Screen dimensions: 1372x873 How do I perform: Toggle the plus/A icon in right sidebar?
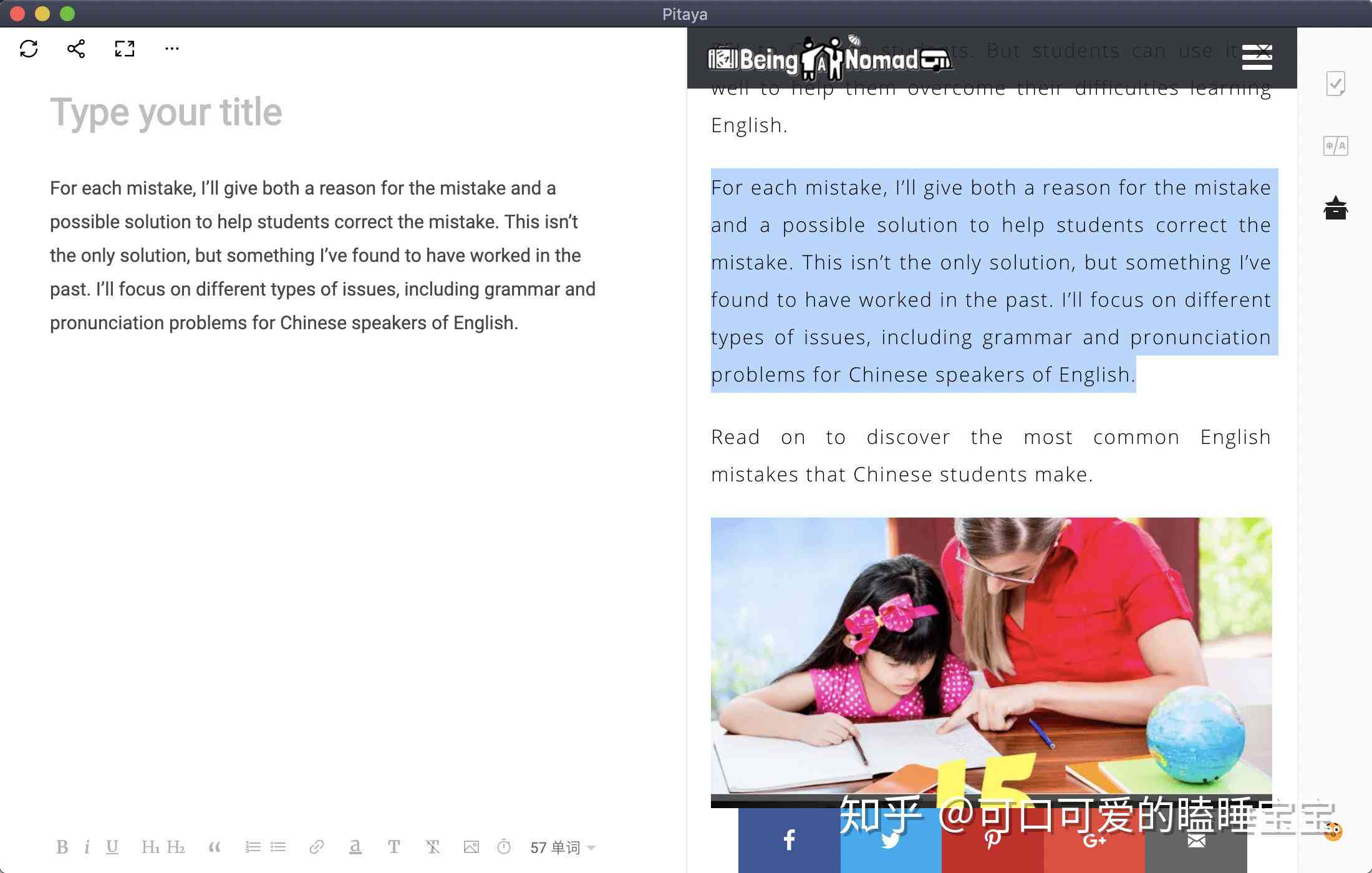click(1337, 145)
